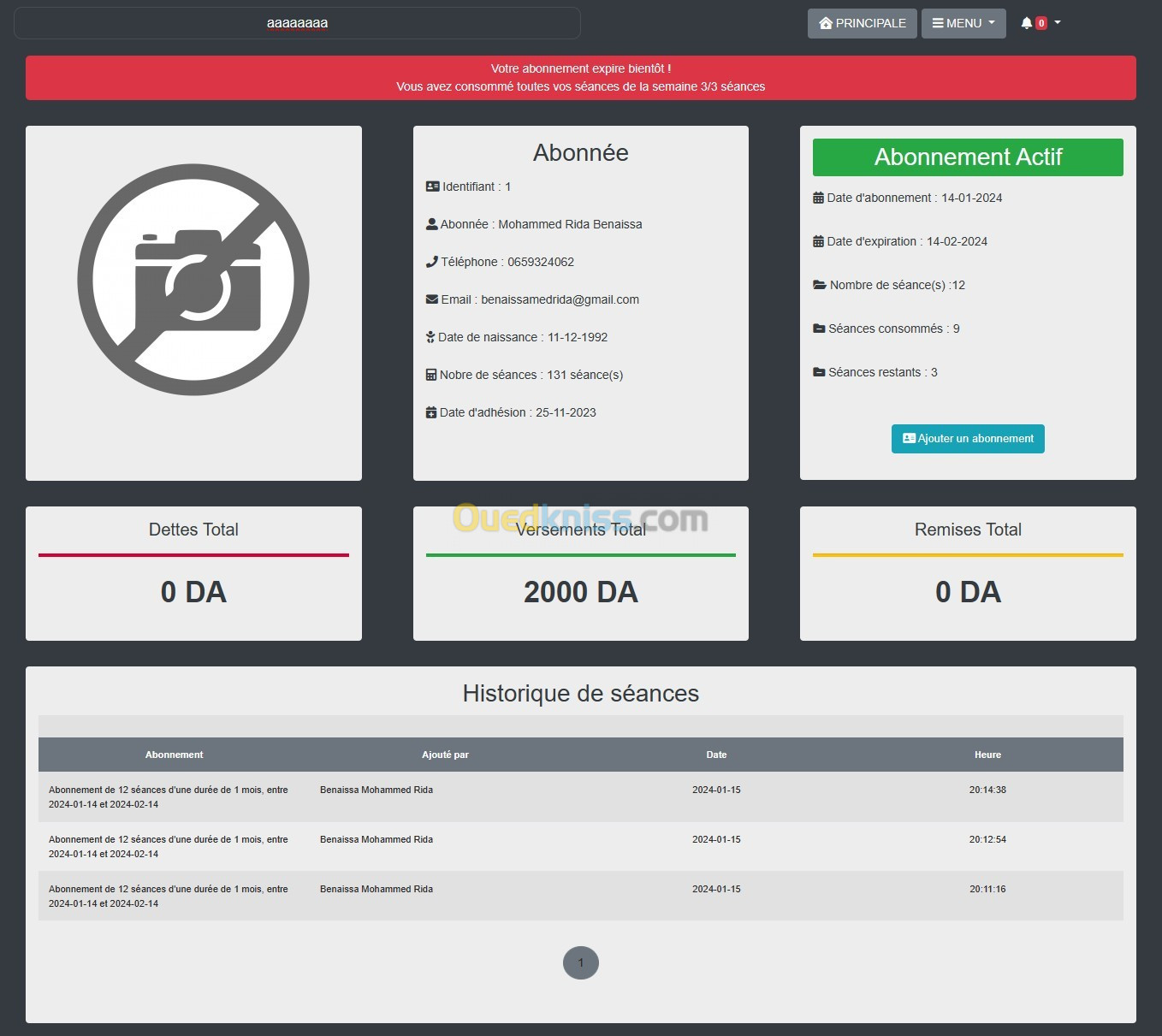Click the folder icon beside Séances restants
The image size is (1162, 1036).
[x=819, y=372]
